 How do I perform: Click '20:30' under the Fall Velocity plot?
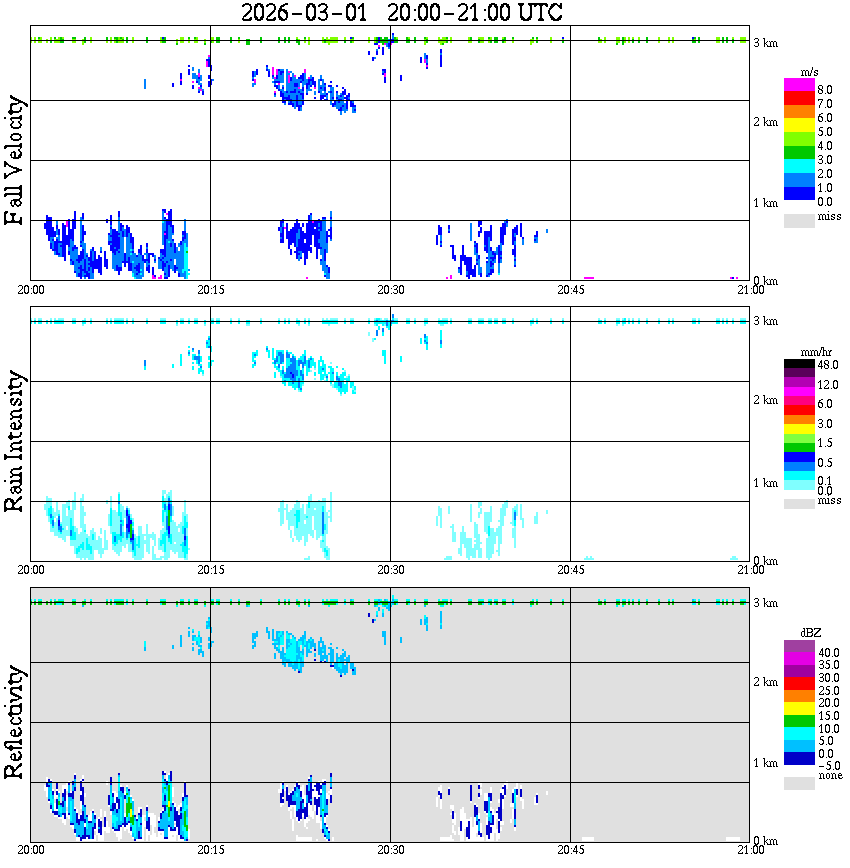point(391,290)
